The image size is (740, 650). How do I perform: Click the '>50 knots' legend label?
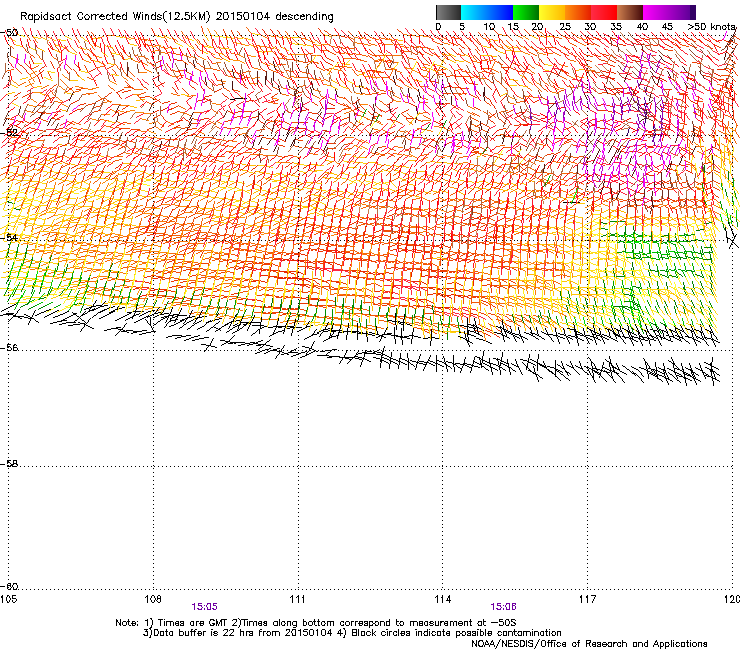[x=712, y=26]
